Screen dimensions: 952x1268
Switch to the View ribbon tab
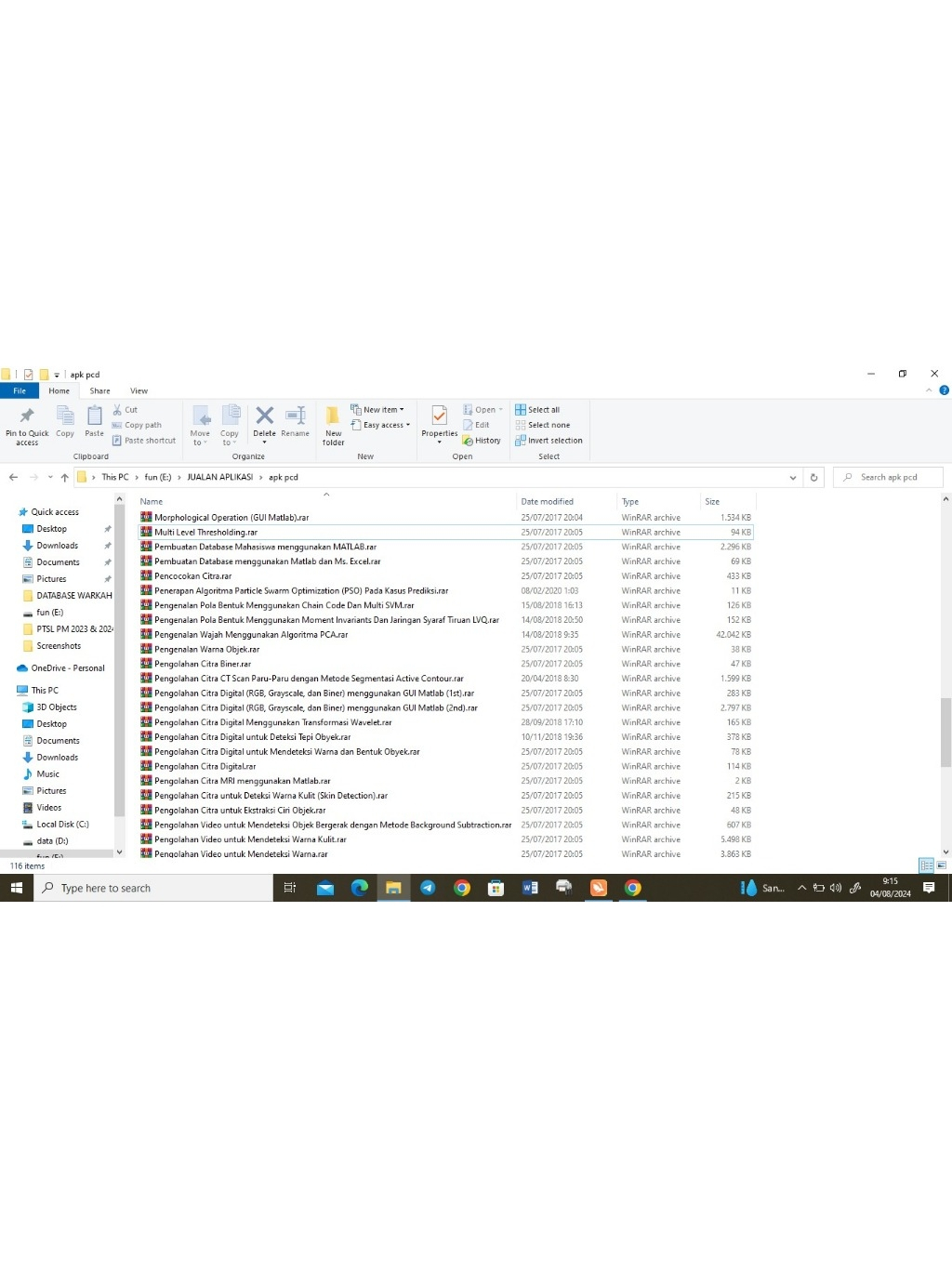click(x=139, y=390)
